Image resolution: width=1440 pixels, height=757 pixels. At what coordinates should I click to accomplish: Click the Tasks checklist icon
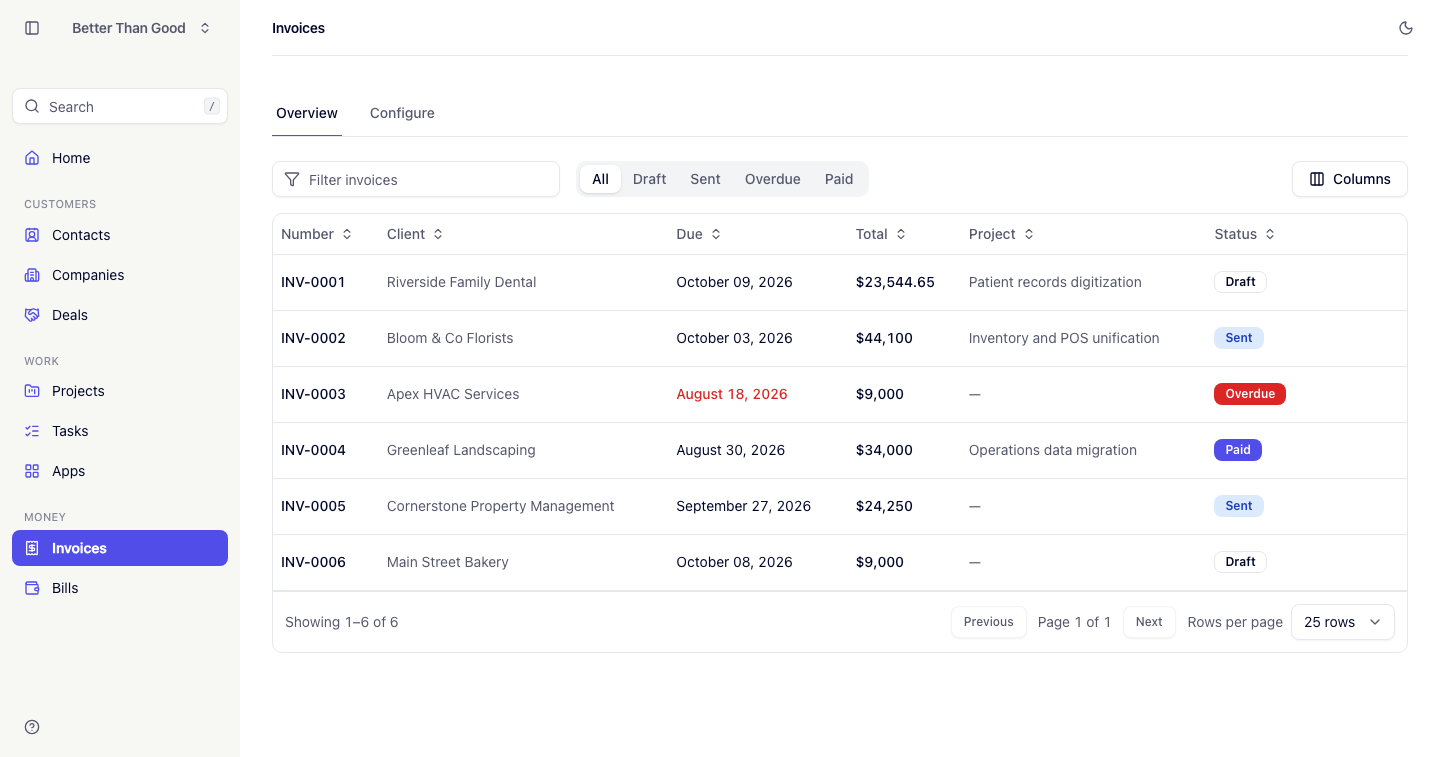(x=32, y=431)
